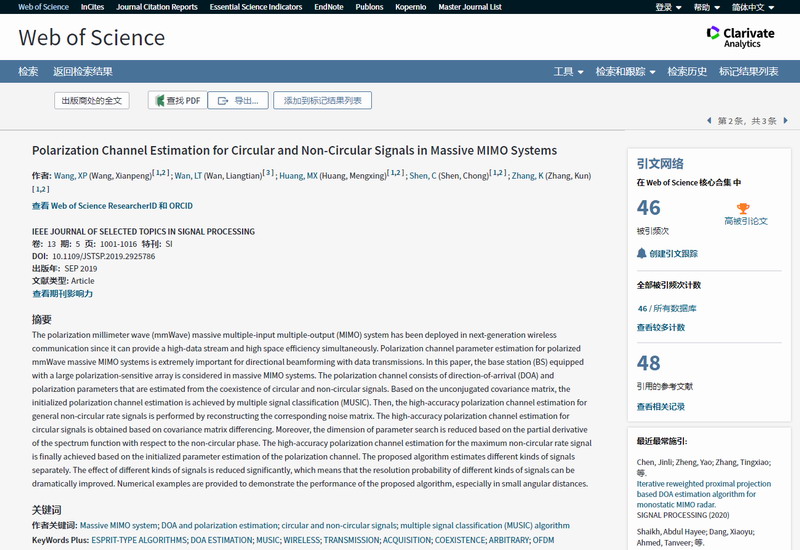Screen dimensions: 800x550
Task: Go to the next record arrow
Action: (x=785, y=121)
